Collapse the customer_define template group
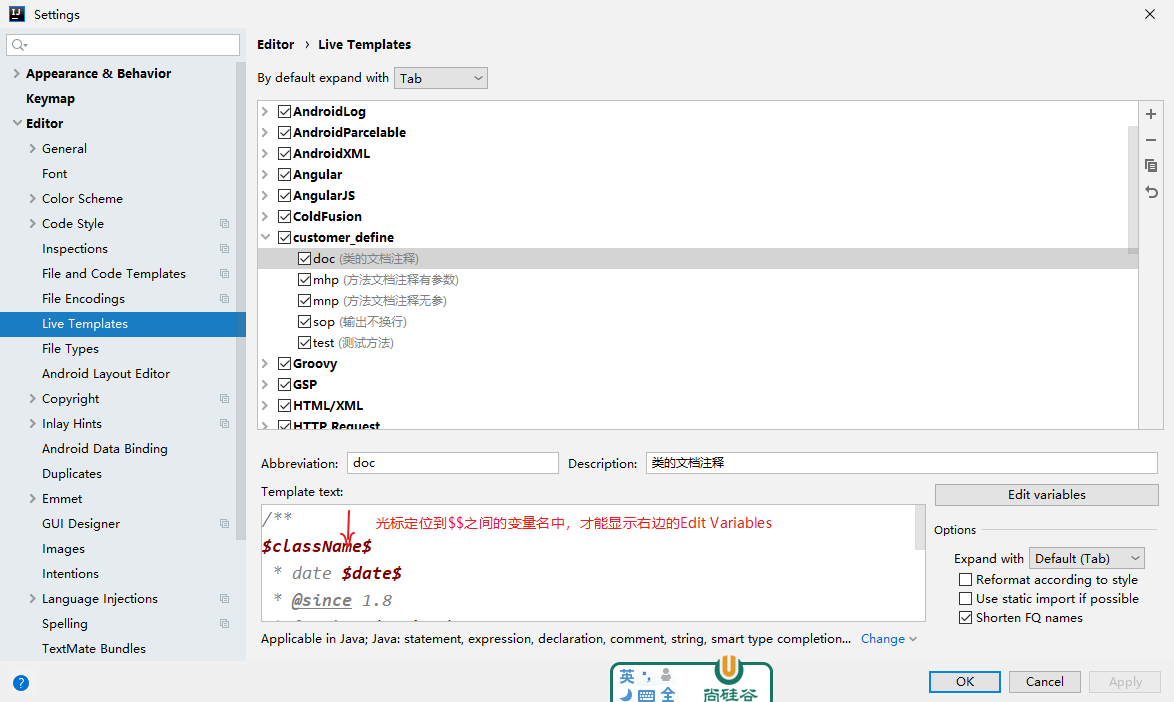Screen dimensions: 1174x702 pos(265,238)
